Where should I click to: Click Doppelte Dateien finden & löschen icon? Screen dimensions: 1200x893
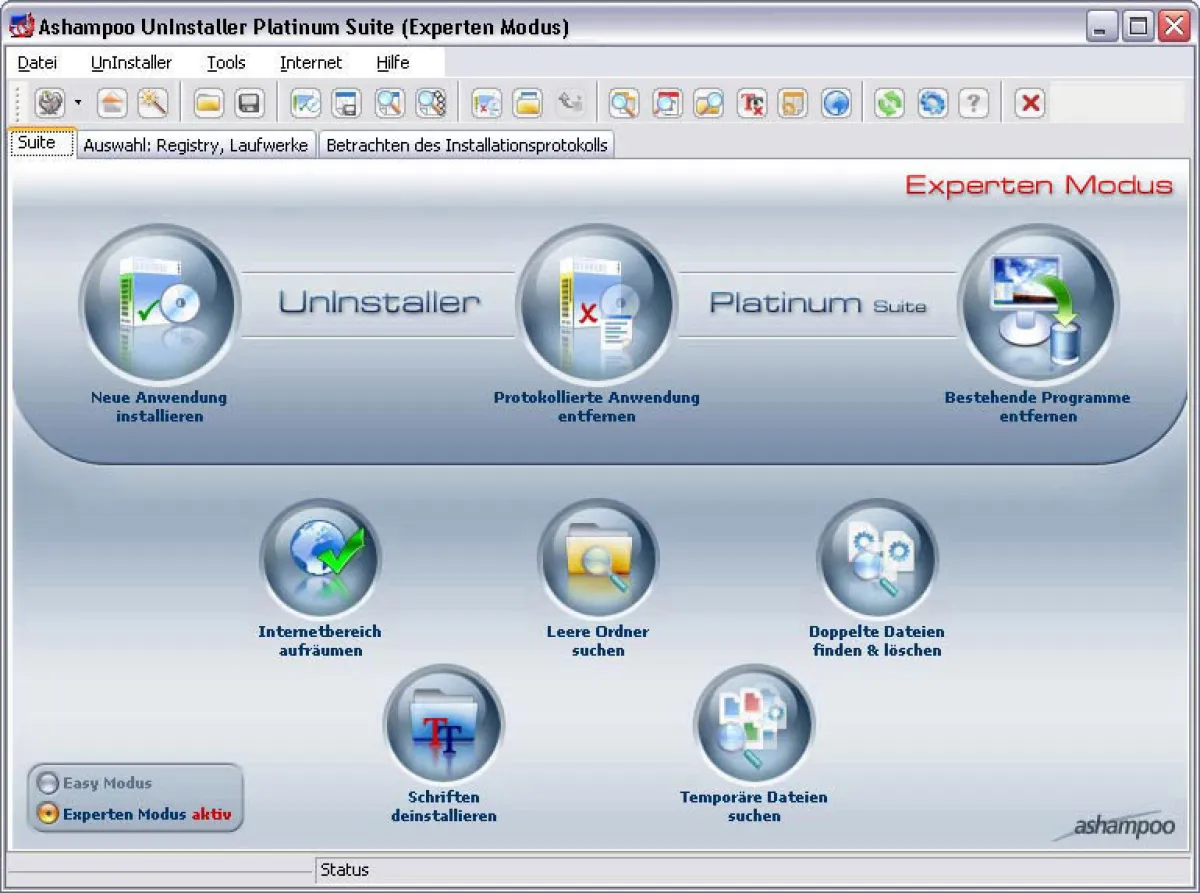point(876,559)
